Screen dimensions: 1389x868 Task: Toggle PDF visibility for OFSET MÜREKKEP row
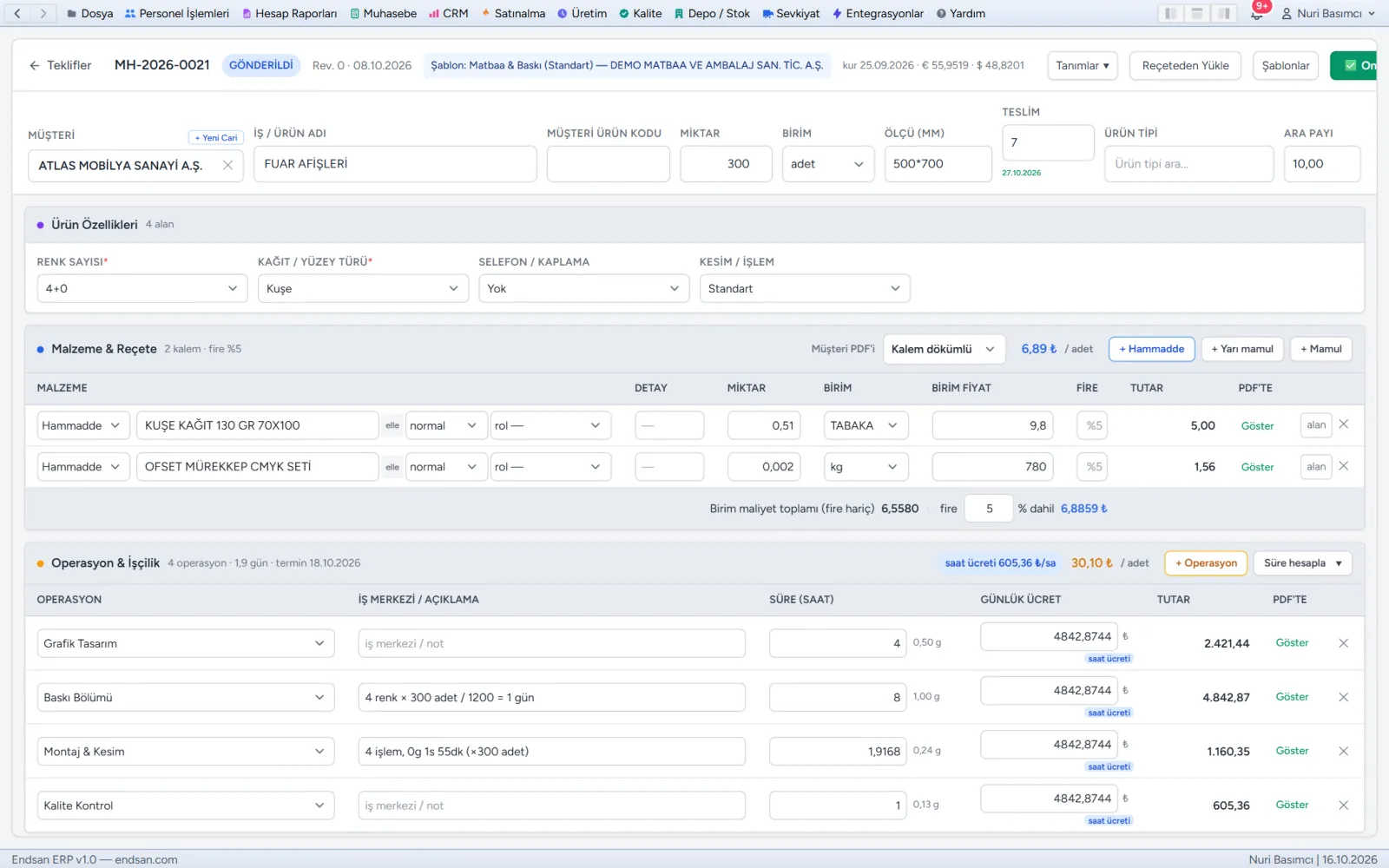[x=1257, y=467]
